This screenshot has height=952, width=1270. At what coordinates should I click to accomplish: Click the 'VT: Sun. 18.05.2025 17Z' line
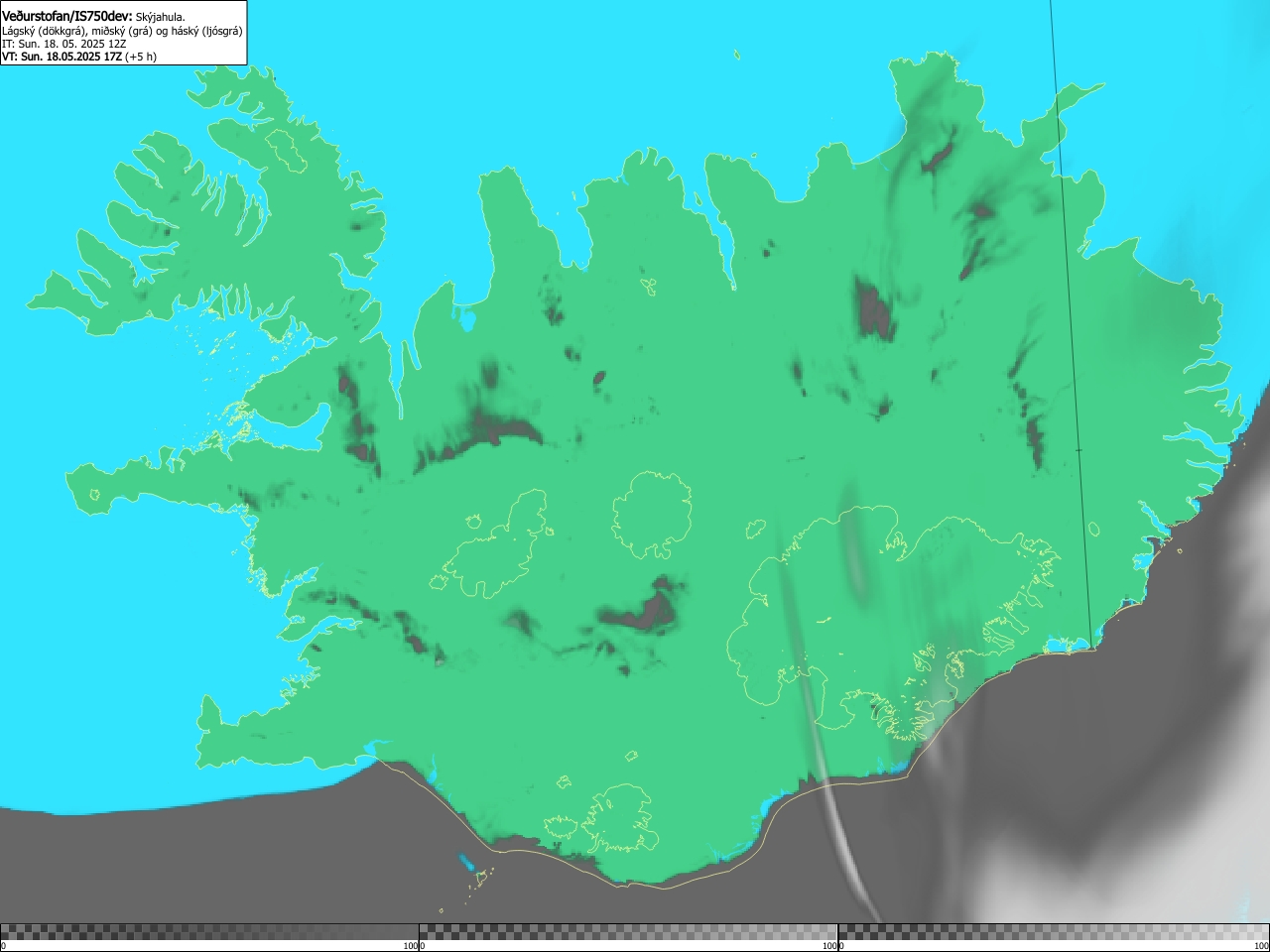tap(62, 57)
